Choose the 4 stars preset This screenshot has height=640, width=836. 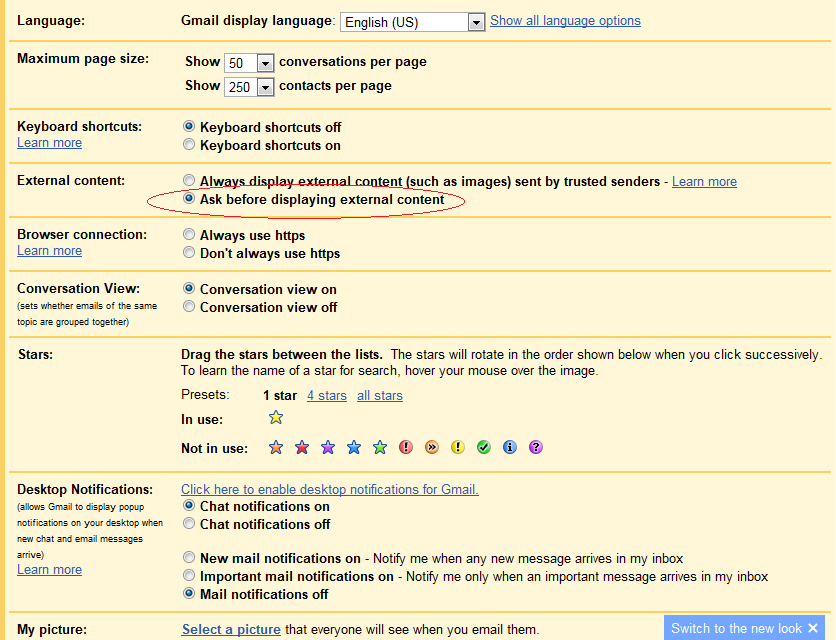[326, 395]
